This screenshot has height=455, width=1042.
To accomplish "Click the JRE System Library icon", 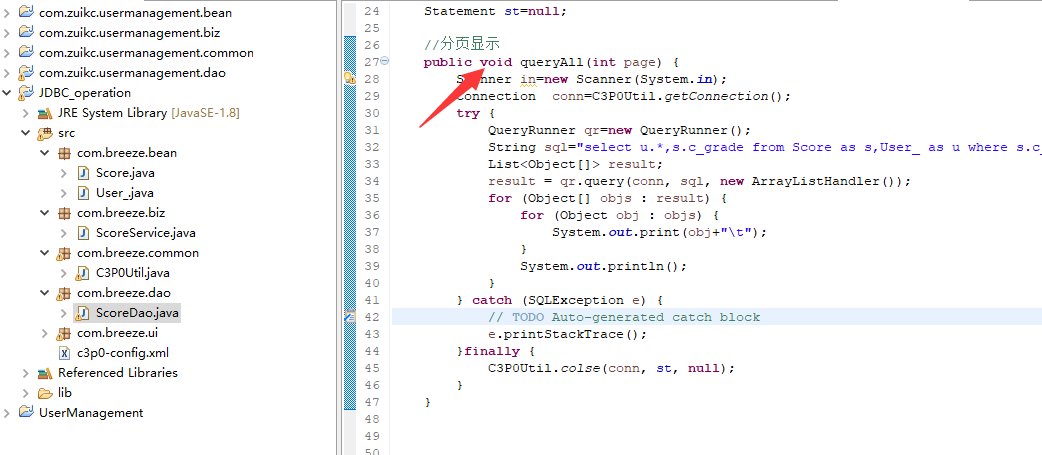I will tap(45, 113).
